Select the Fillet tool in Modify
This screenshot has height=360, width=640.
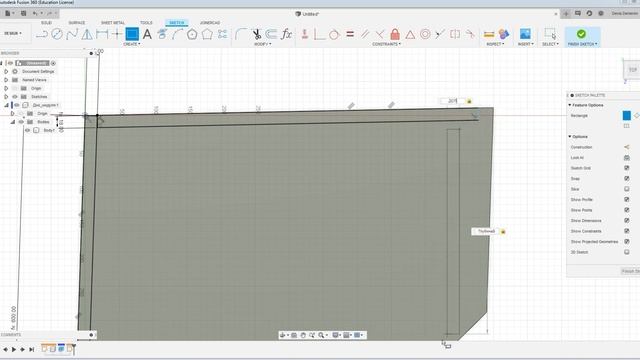[241, 34]
